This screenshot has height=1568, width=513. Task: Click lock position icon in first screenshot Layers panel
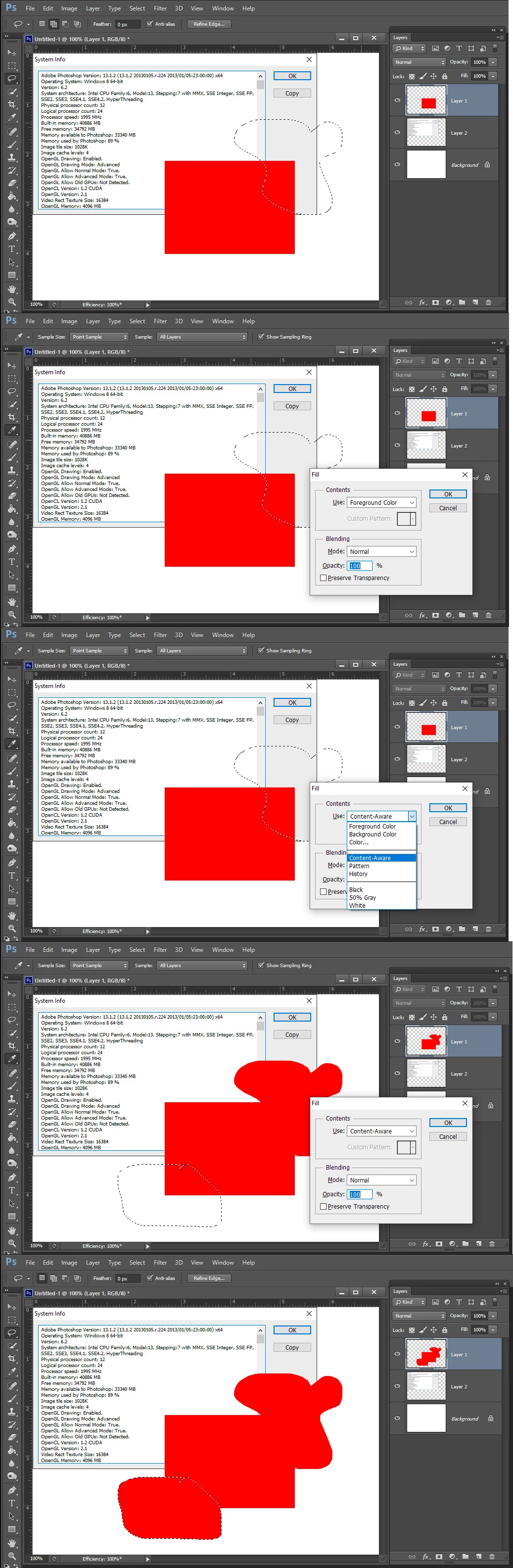coord(433,77)
